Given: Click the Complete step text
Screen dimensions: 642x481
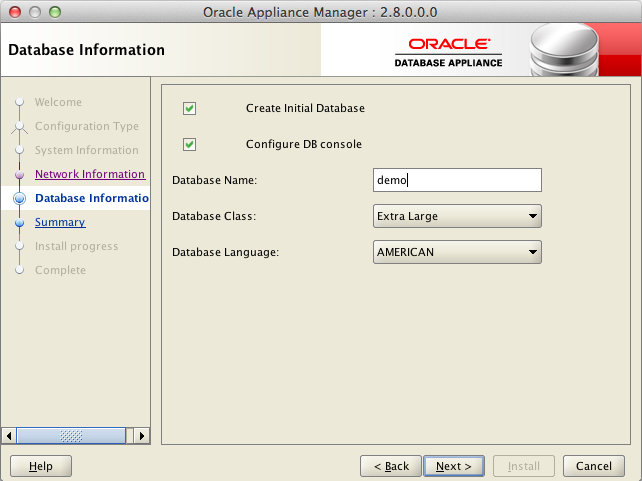Looking at the screenshot, I should pyautogui.click(x=60, y=270).
